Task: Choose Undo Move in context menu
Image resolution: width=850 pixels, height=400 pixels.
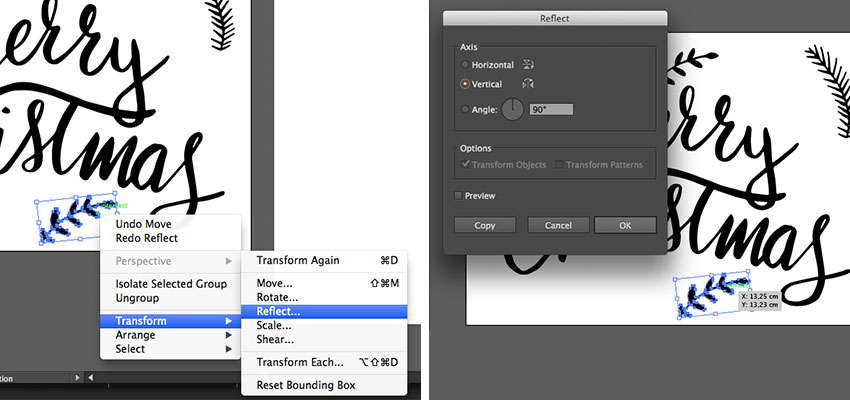Action: click(x=143, y=224)
